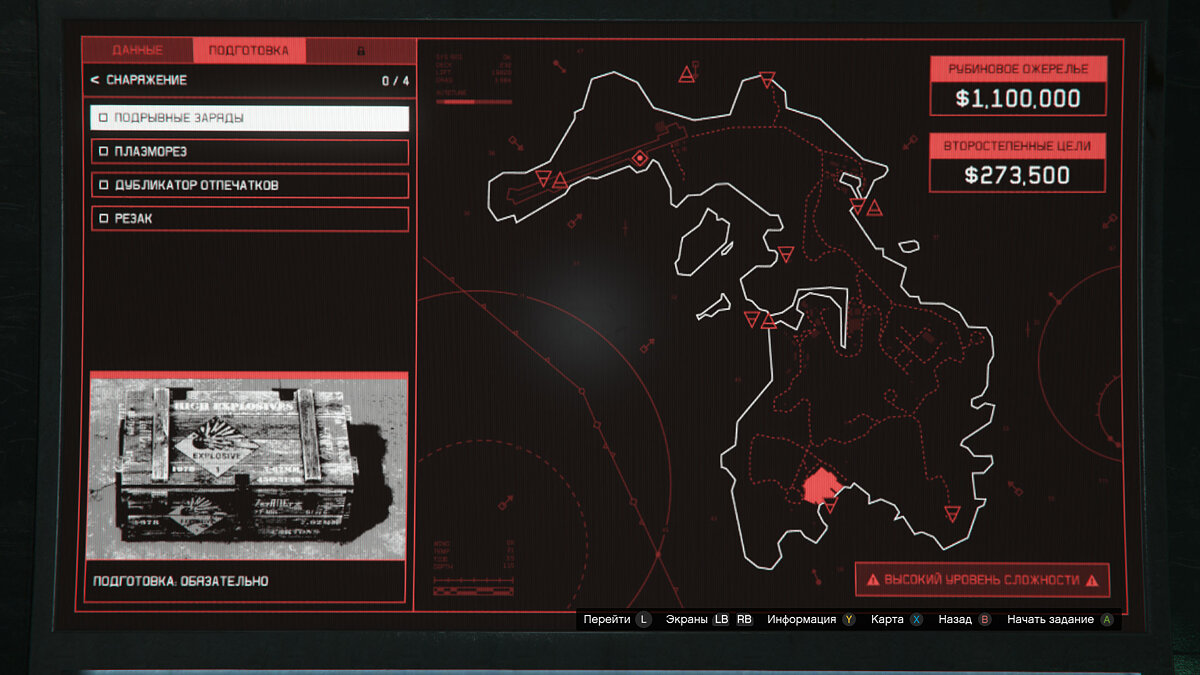Click the L stick icon next to Перейти
The height and width of the screenshot is (675, 1200).
click(x=643, y=620)
